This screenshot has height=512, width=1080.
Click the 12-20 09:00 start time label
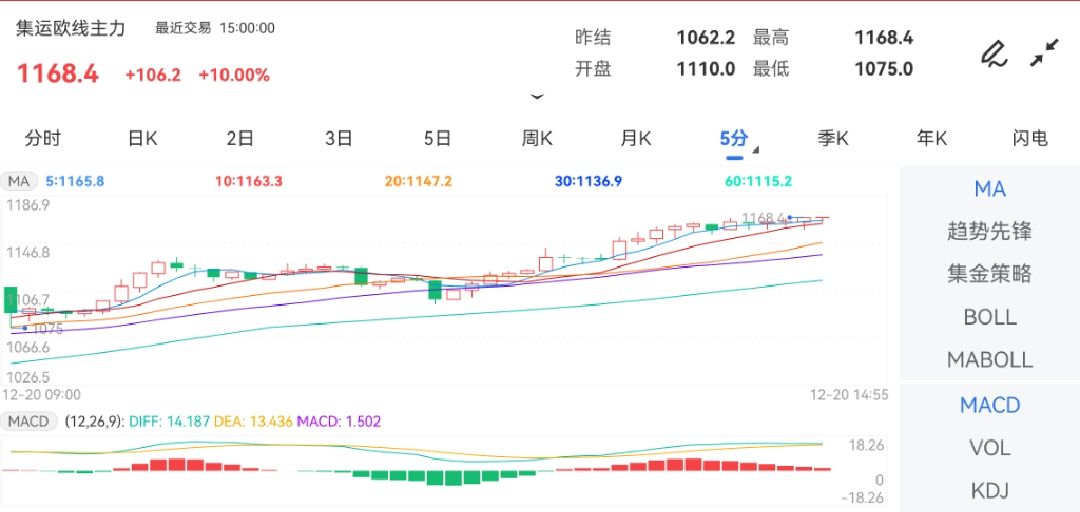click(x=42, y=396)
